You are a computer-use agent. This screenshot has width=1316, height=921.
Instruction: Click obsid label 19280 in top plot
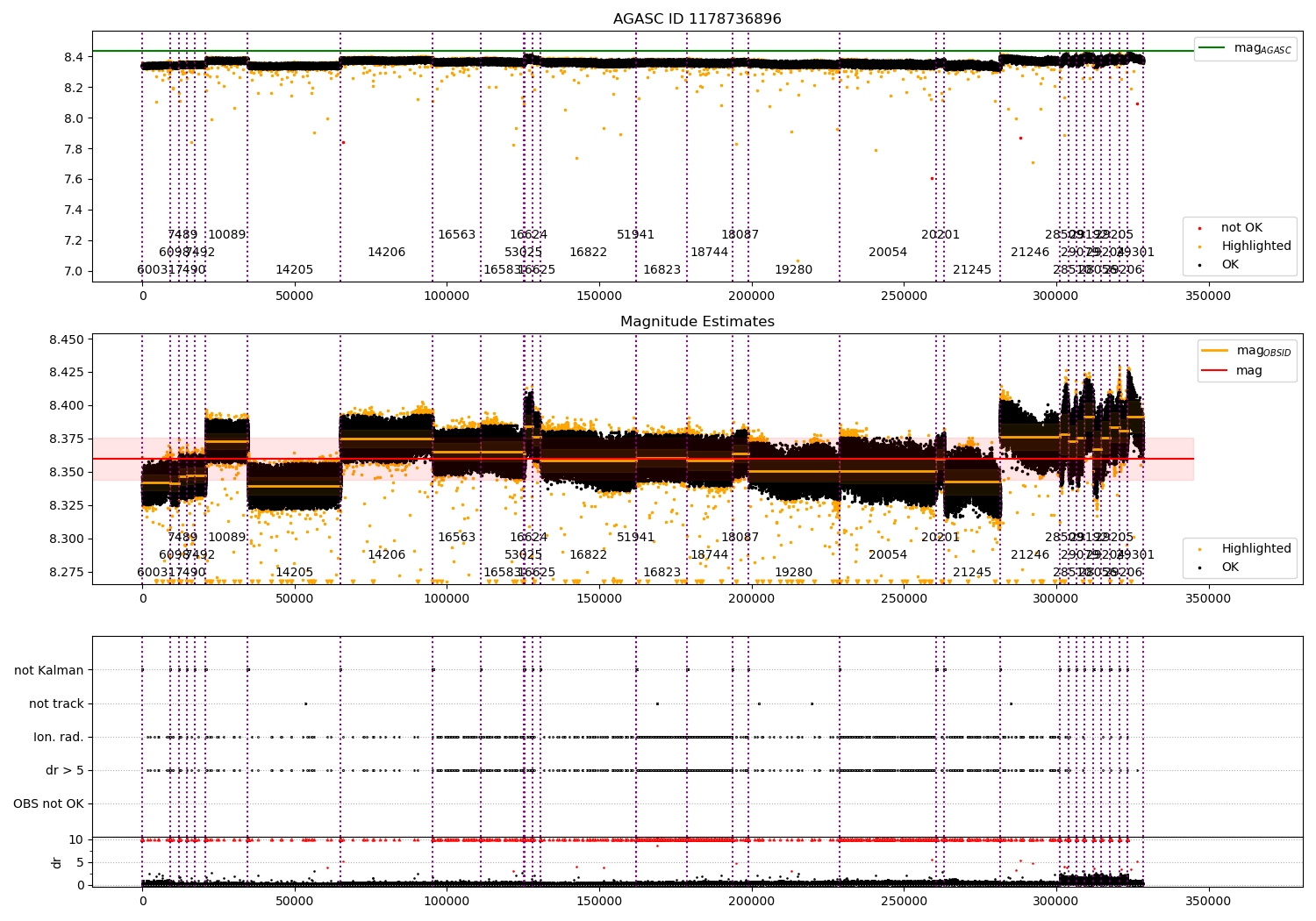(x=794, y=270)
